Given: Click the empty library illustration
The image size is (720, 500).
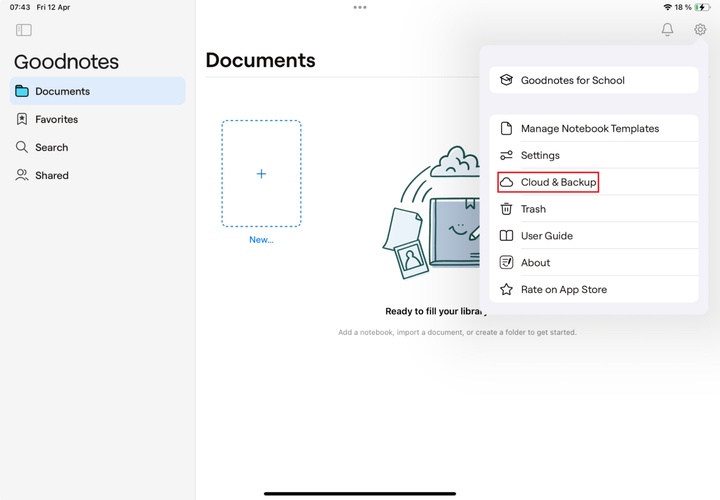Looking at the screenshot, I should 431,213.
